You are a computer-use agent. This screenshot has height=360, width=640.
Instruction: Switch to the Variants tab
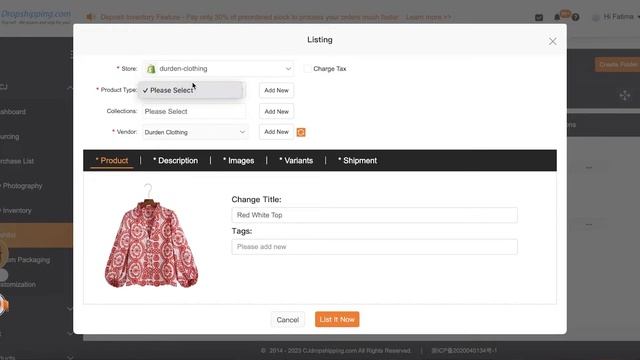[296, 161]
